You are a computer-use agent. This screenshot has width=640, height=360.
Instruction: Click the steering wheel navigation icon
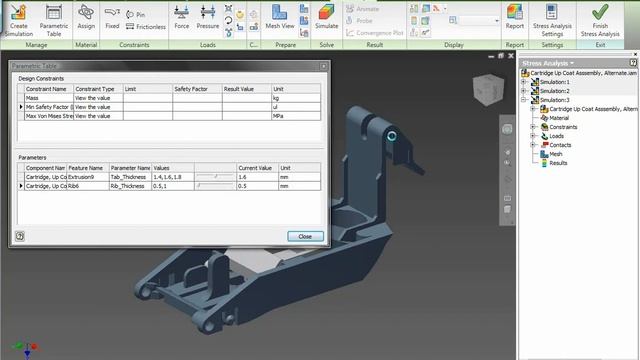coord(507,129)
